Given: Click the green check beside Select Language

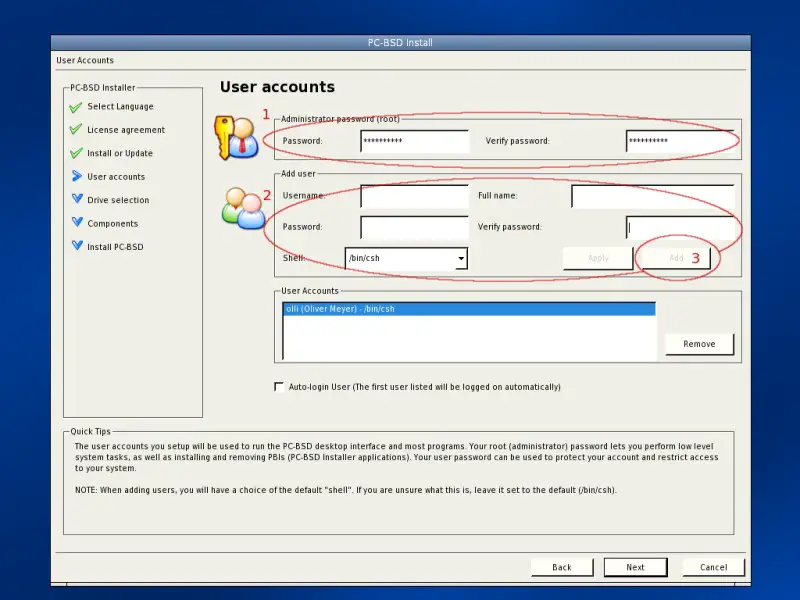Looking at the screenshot, I should click(x=76, y=107).
